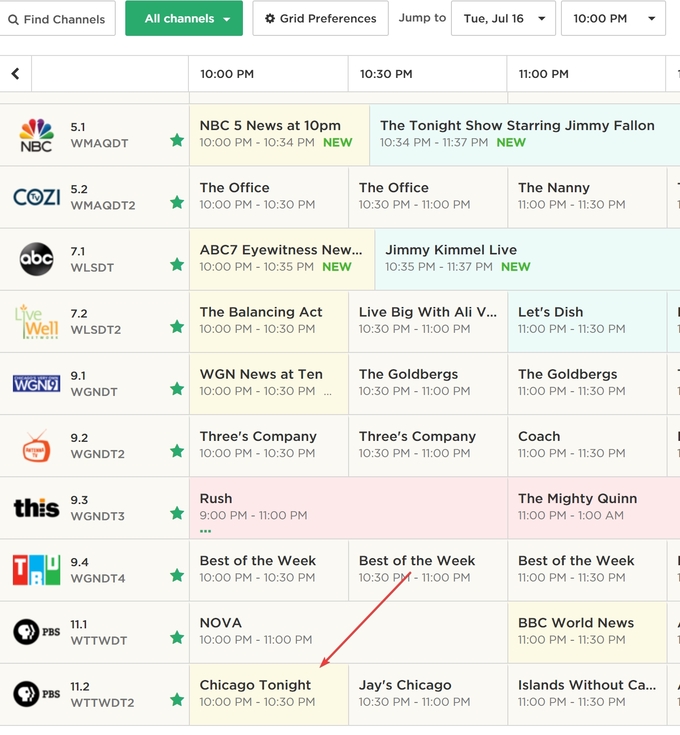The width and height of the screenshot is (680, 735).
Task: Open the Tue, Jul 16 date dropdown
Action: (x=503, y=18)
